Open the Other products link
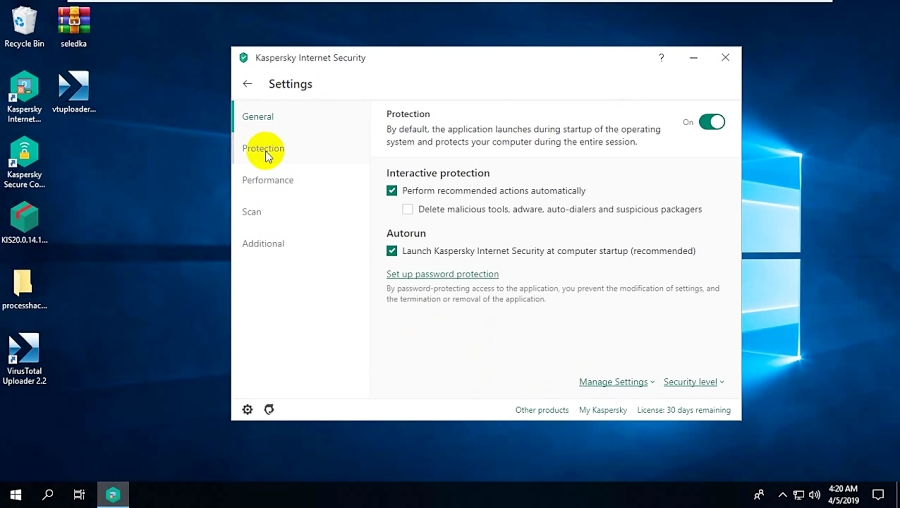The width and height of the screenshot is (900, 508). 542,410
